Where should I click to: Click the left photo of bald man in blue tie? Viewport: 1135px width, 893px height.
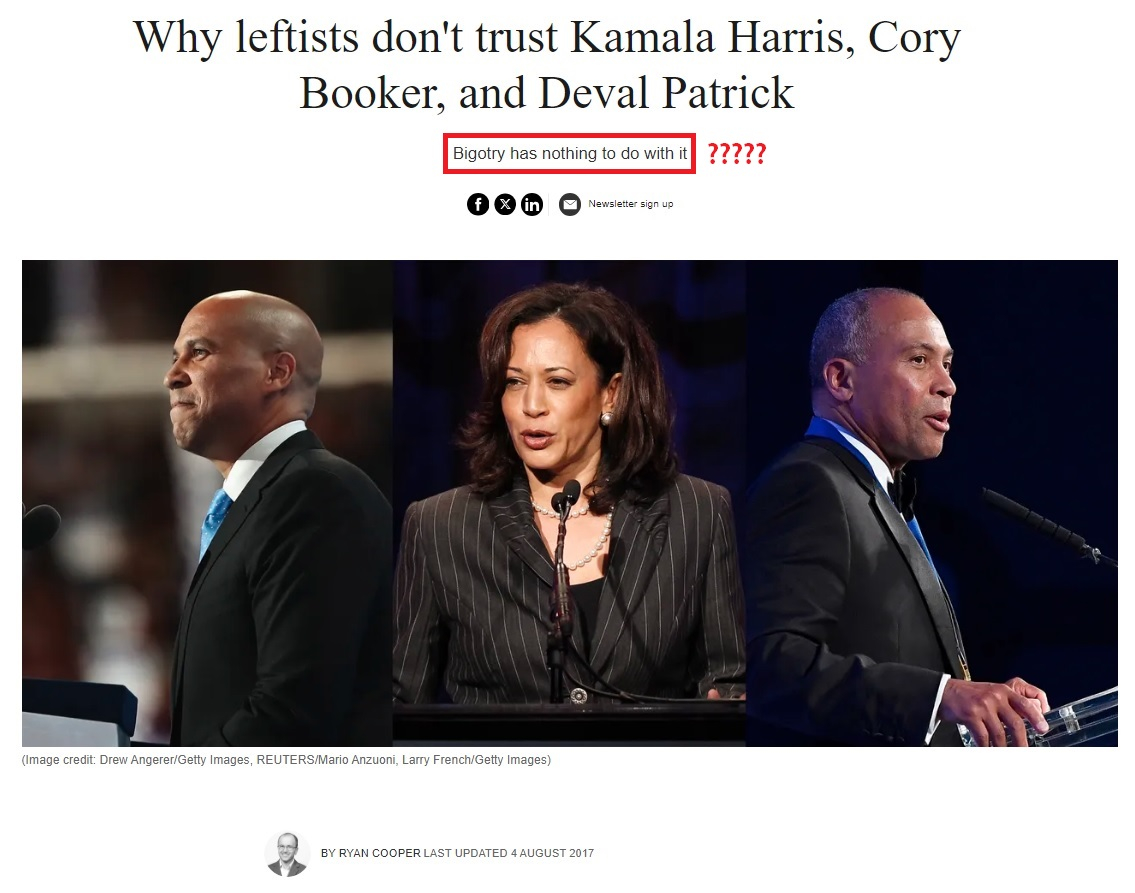coord(207,503)
